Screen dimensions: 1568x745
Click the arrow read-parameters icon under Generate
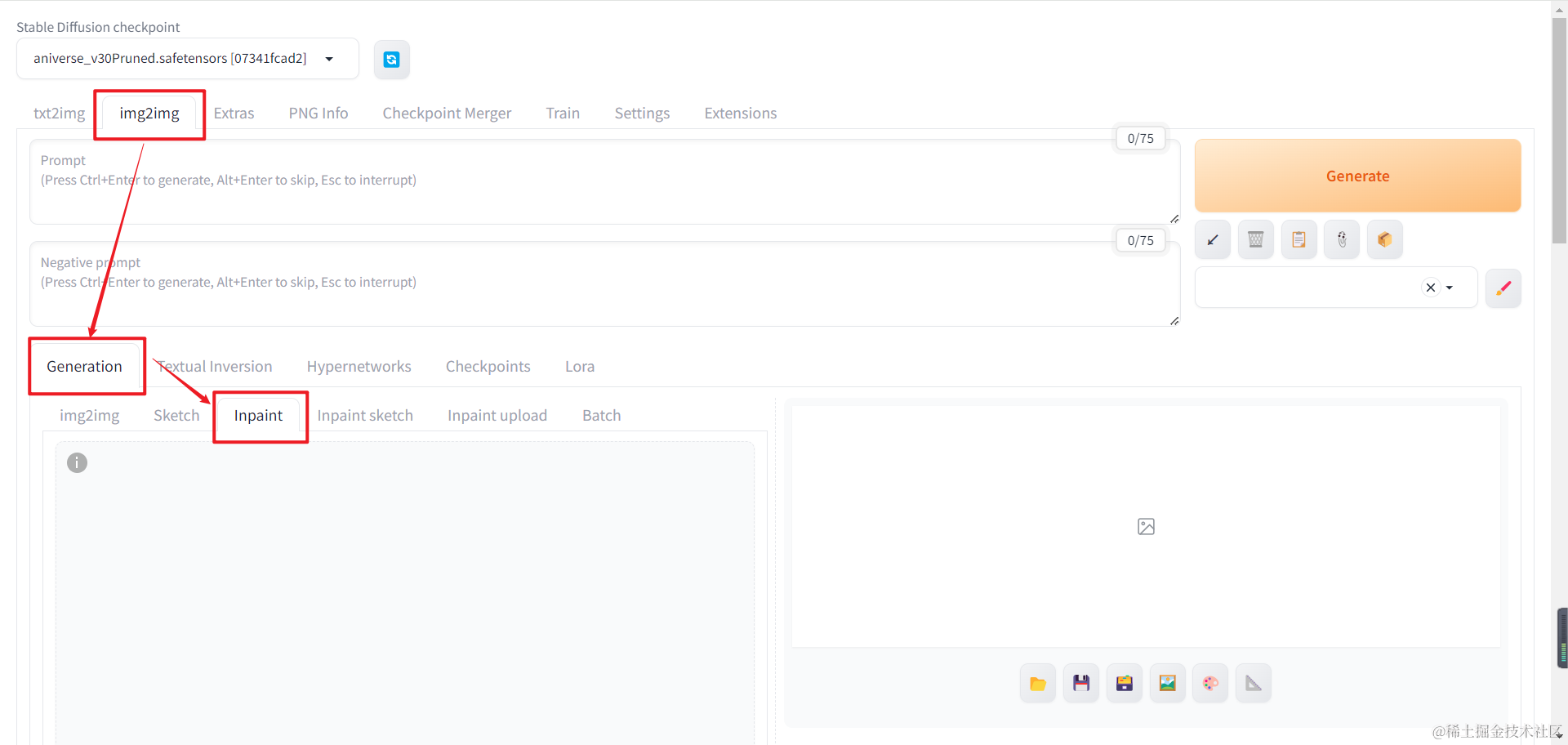pyautogui.click(x=1213, y=239)
